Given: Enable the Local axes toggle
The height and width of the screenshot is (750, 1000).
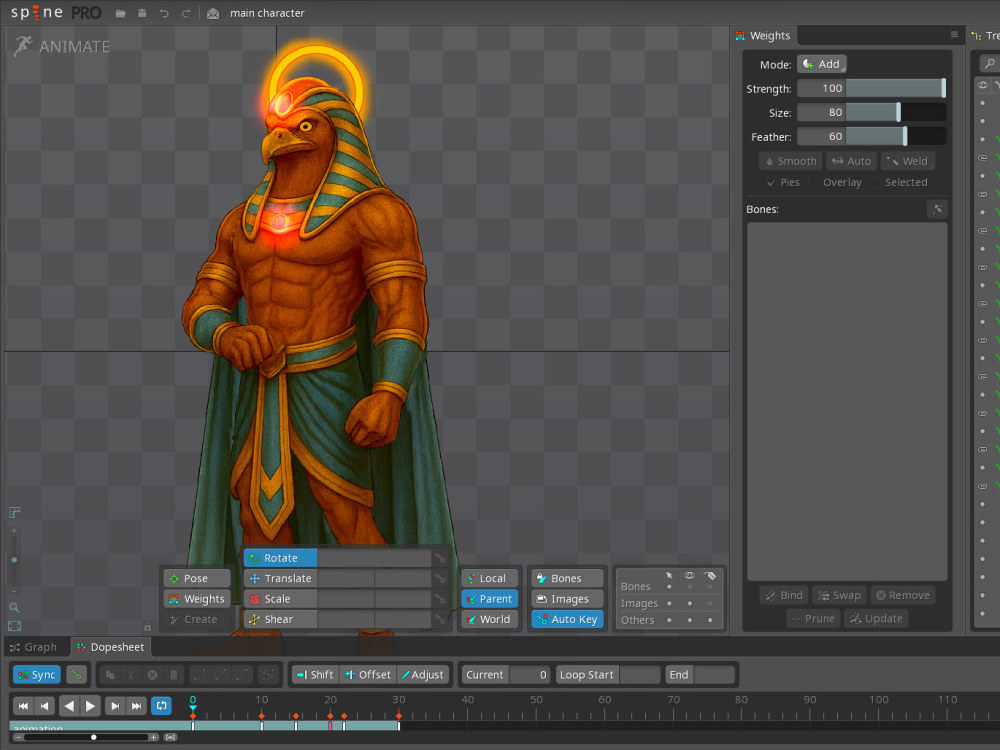Looking at the screenshot, I should click(x=489, y=578).
